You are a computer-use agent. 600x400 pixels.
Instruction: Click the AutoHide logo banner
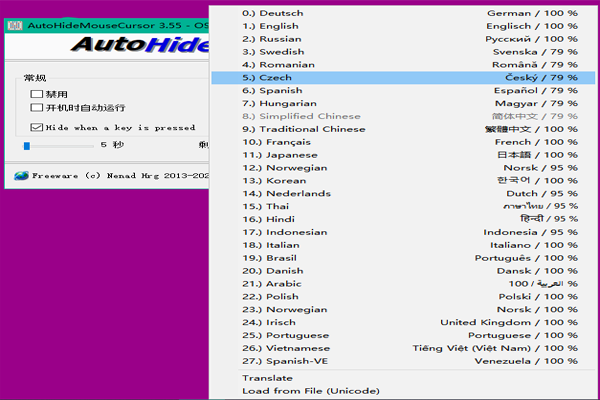[x=140, y=45]
